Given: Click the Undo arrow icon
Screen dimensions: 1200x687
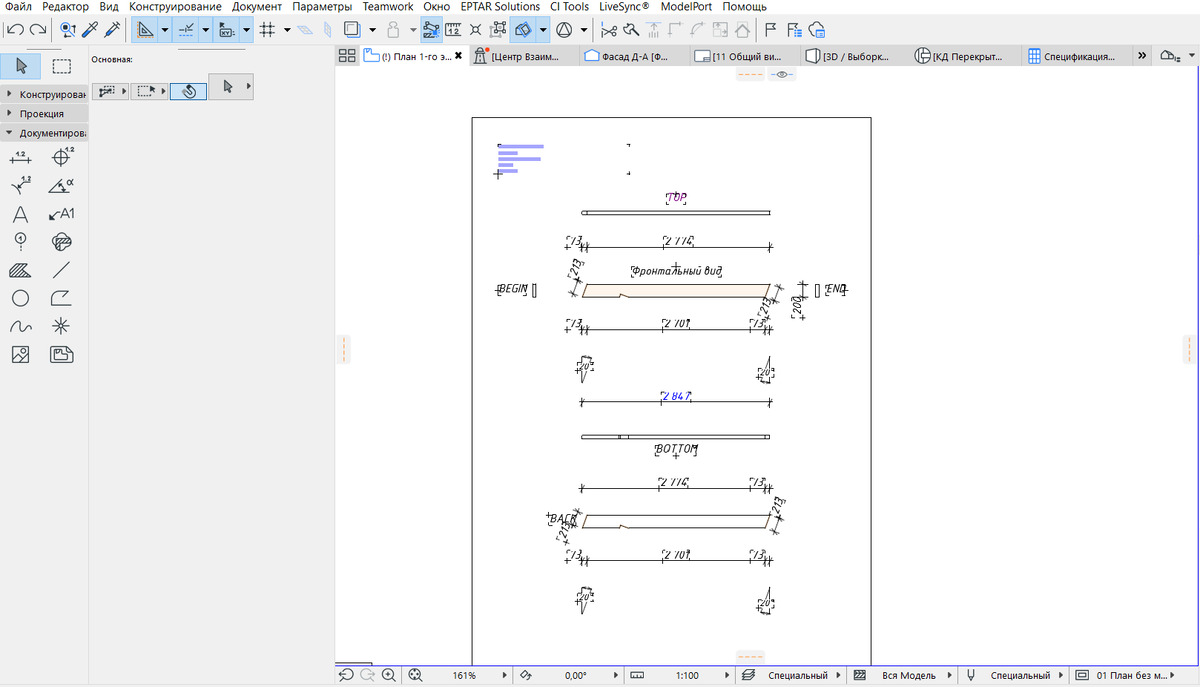Looking at the screenshot, I should (x=16, y=30).
